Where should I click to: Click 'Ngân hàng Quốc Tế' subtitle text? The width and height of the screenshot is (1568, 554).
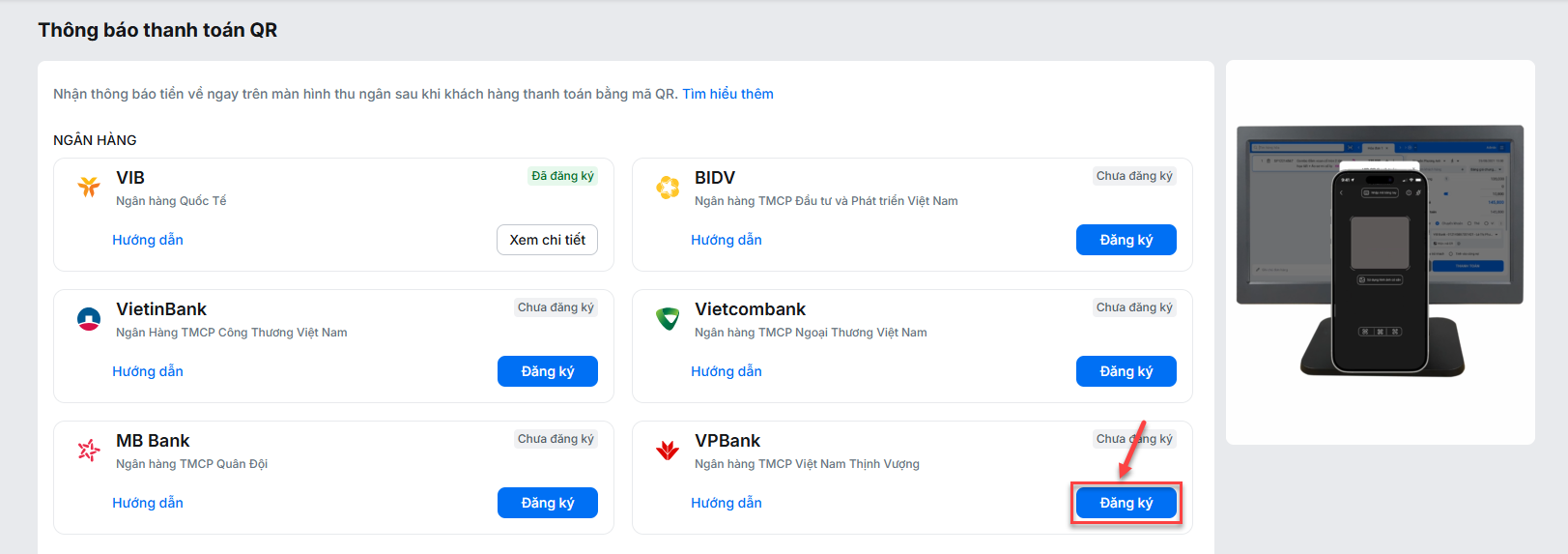(171, 201)
